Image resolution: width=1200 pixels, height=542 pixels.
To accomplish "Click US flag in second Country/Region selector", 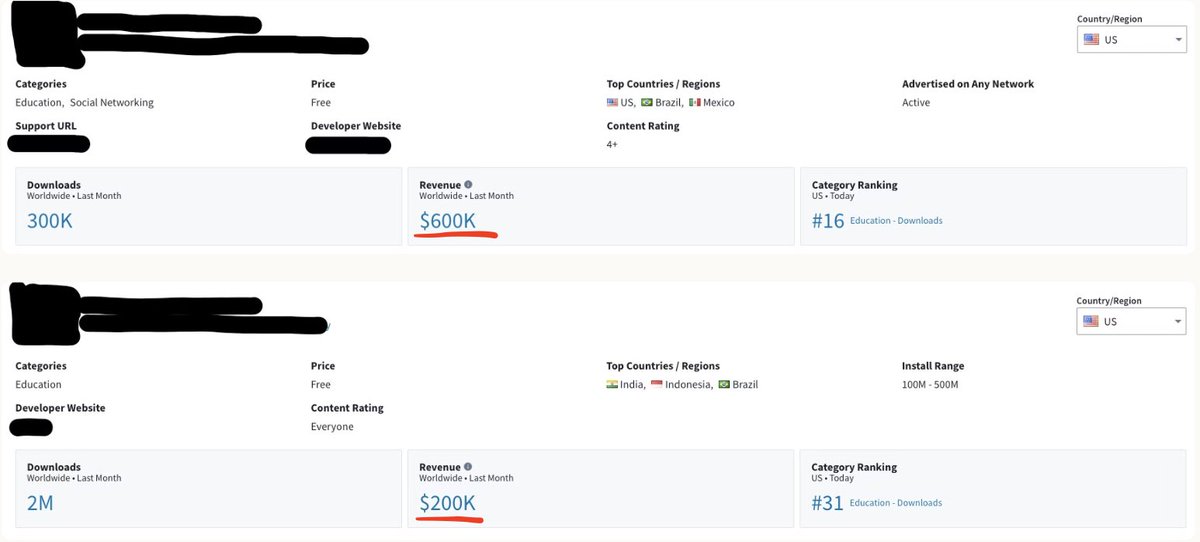I will (x=1092, y=321).
